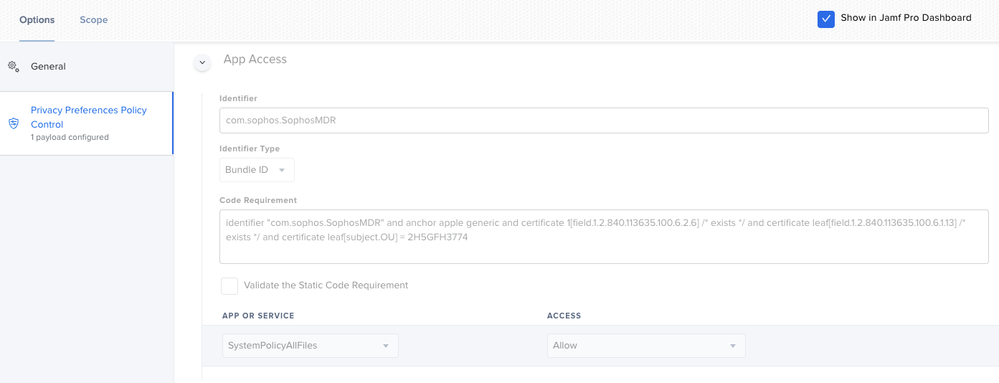Switch to the Scope tab

(94, 20)
